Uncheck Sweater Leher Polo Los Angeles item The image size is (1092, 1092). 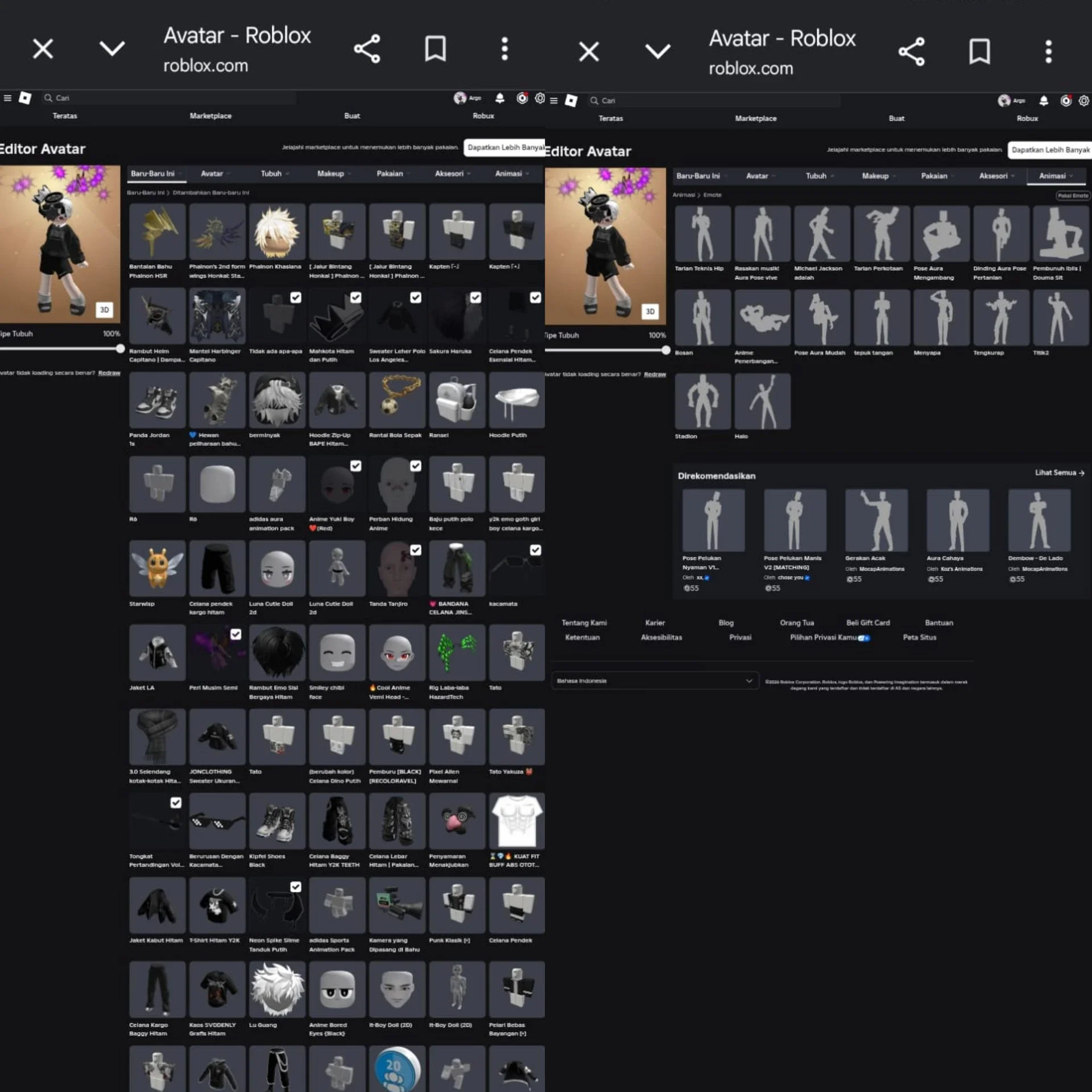[x=416, y=297]
